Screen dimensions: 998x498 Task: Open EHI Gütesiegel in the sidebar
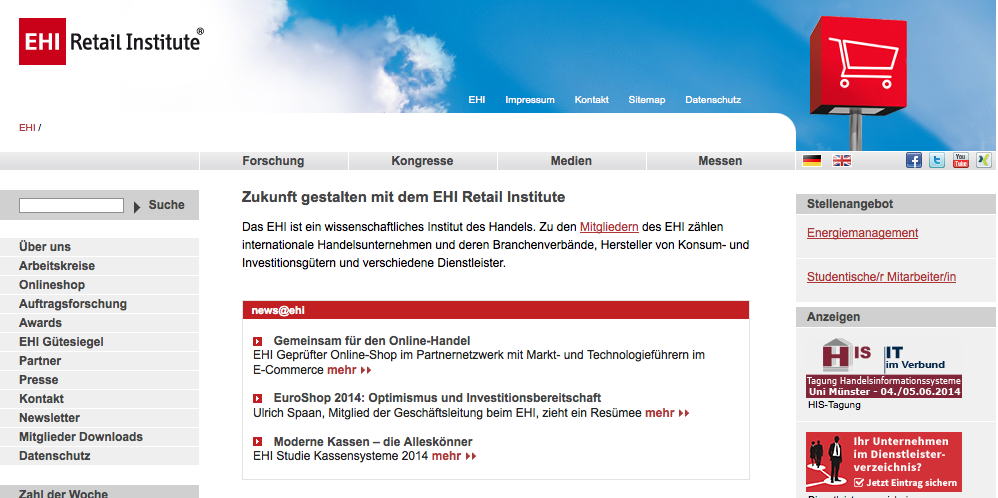click(99, 342)
